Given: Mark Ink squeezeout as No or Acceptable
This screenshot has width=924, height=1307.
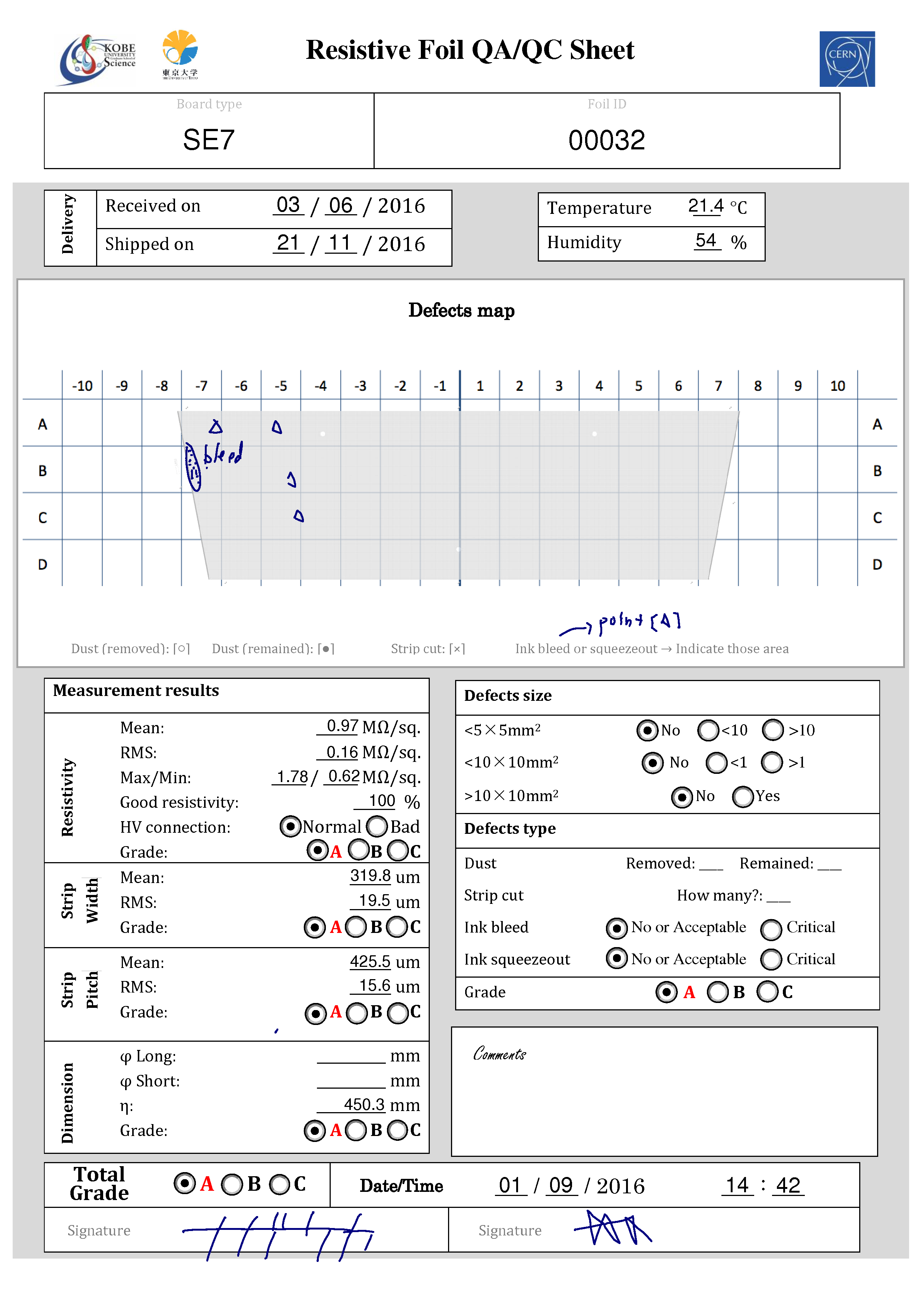Looking at the screenshot, I should click(617, 958).
